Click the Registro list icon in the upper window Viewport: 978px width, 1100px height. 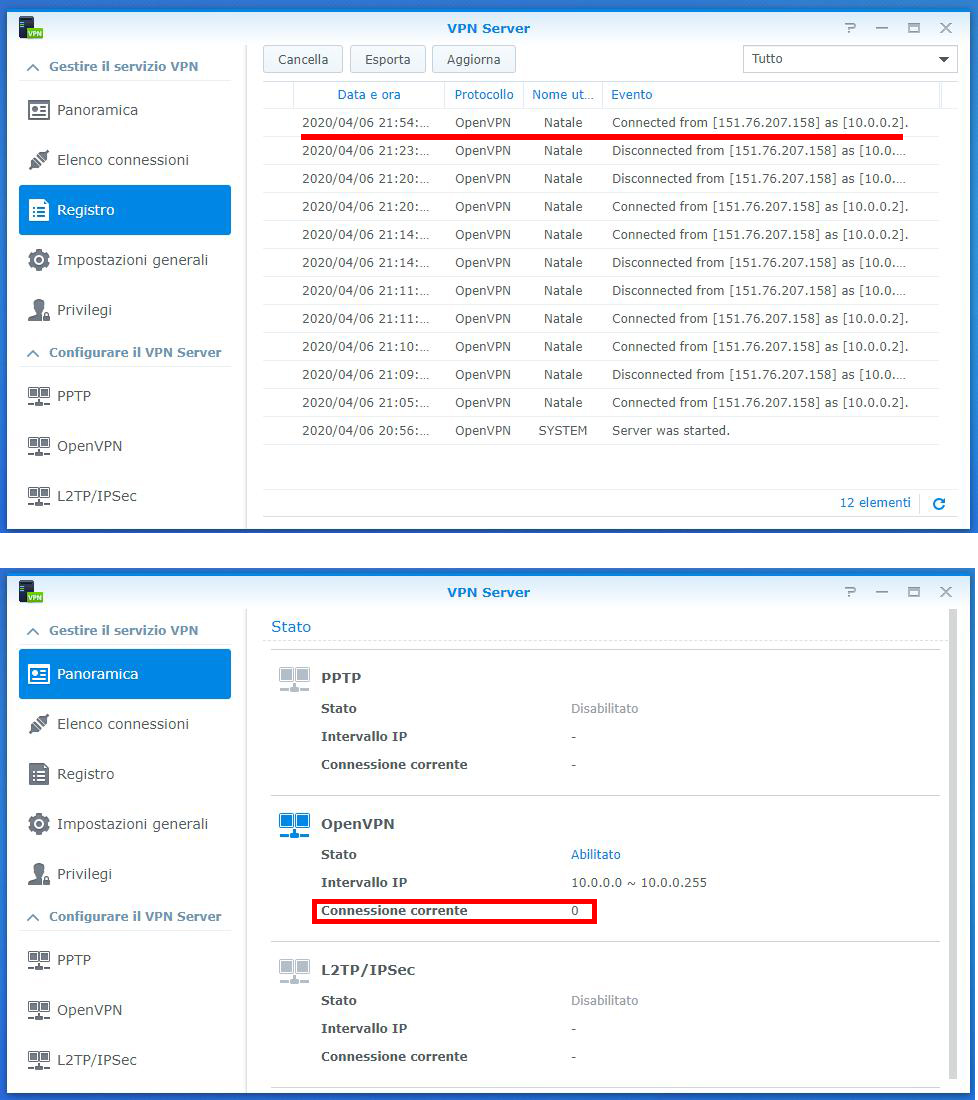(x=39, y=210)
